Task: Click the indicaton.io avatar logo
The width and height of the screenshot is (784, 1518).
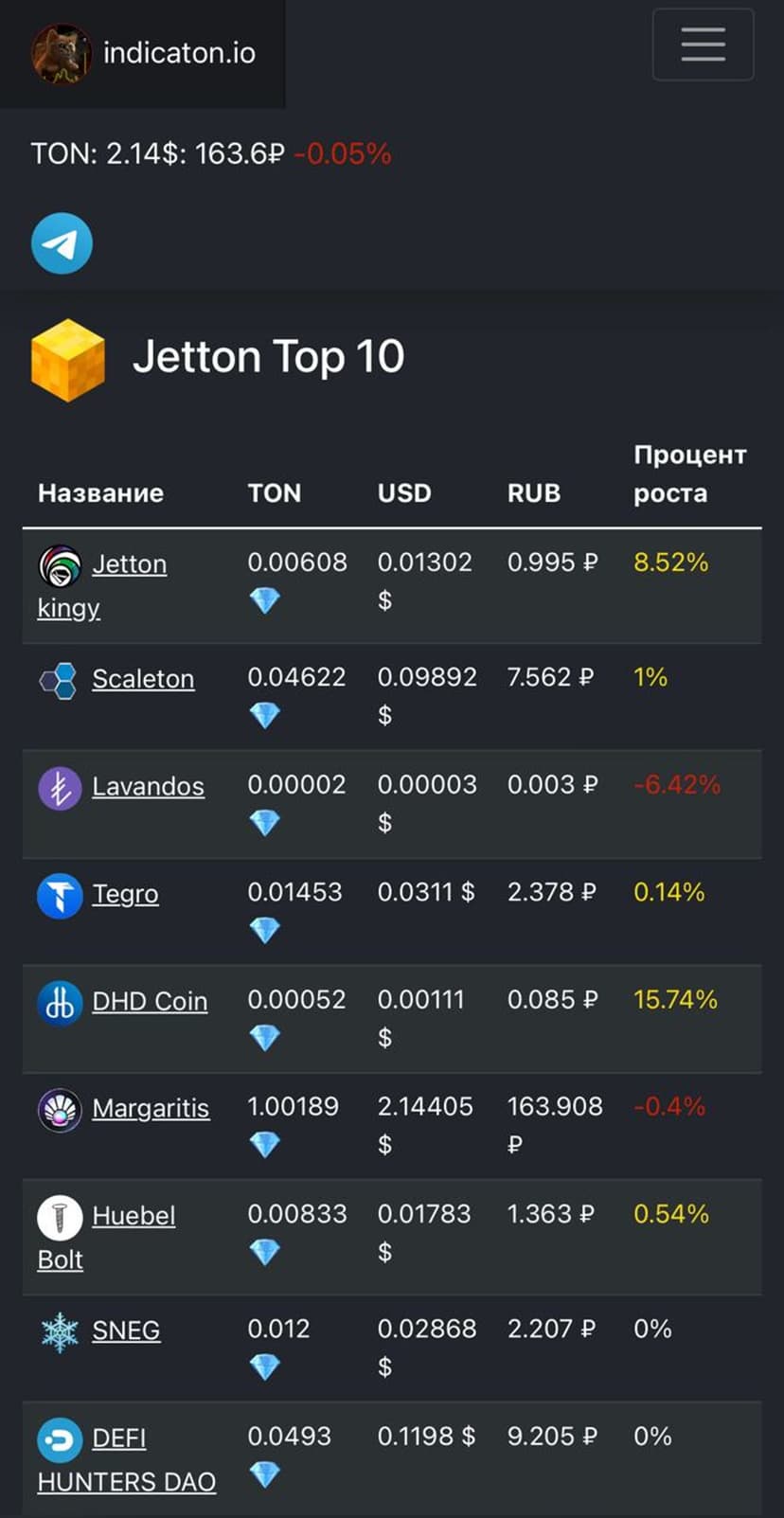Action: [62, 53]
